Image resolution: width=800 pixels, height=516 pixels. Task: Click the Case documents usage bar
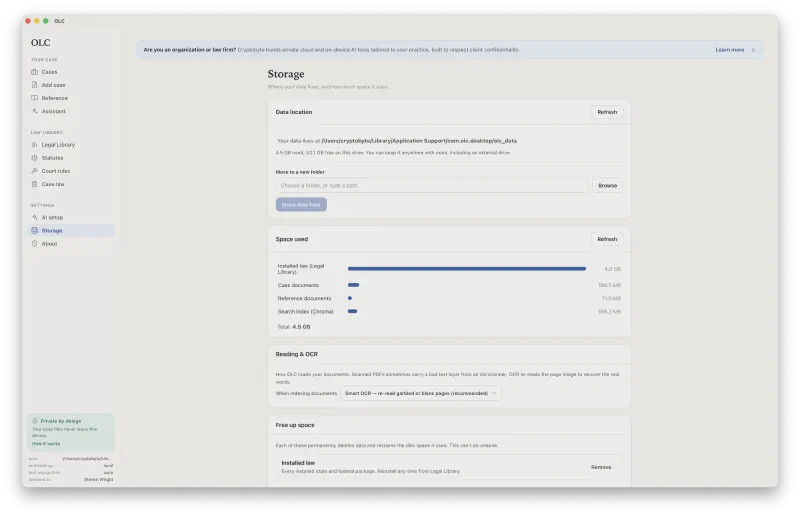click(354, 285)
